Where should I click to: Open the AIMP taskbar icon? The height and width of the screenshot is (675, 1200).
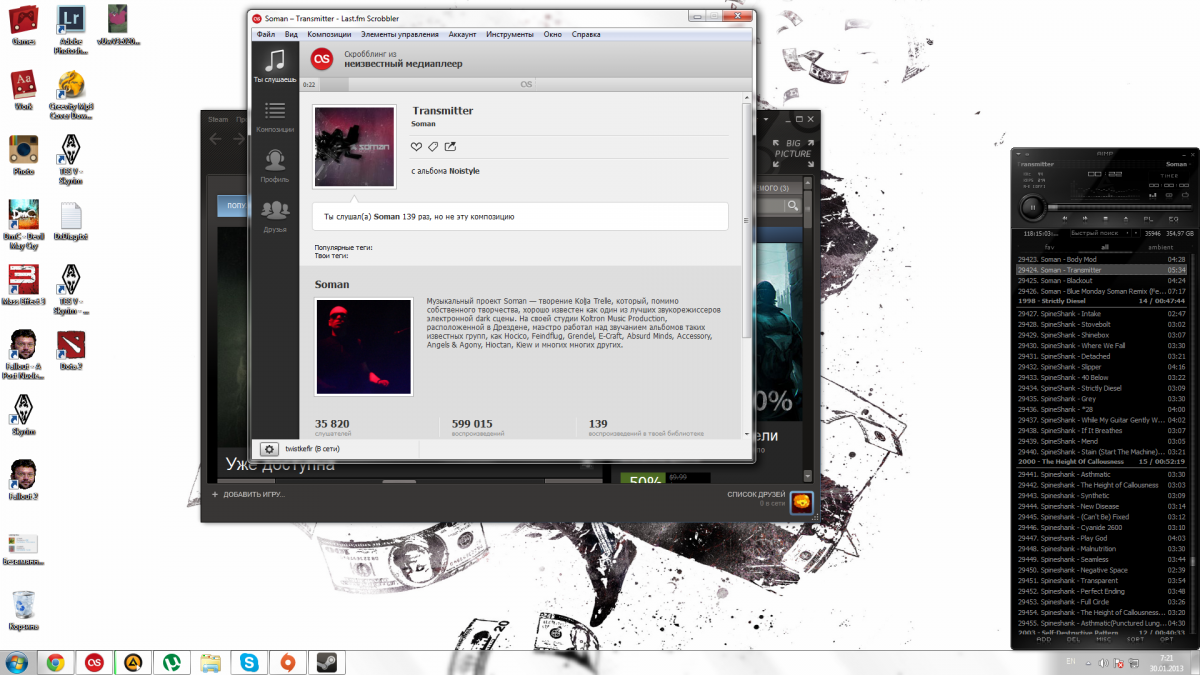coord(133,662)
